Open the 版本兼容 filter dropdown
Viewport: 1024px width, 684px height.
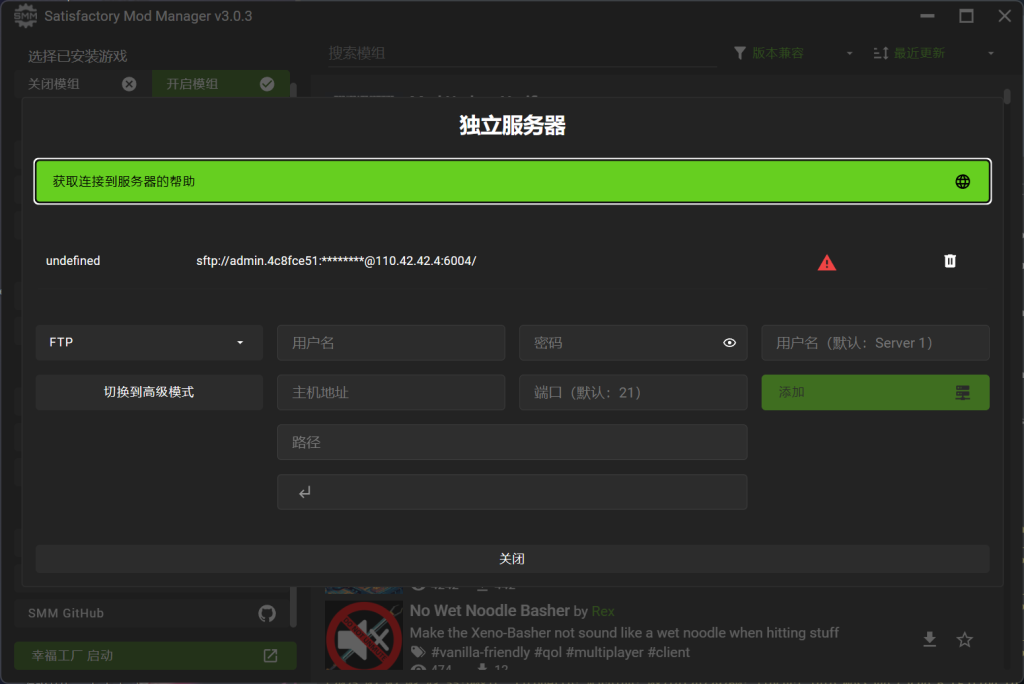pos(793,53)
